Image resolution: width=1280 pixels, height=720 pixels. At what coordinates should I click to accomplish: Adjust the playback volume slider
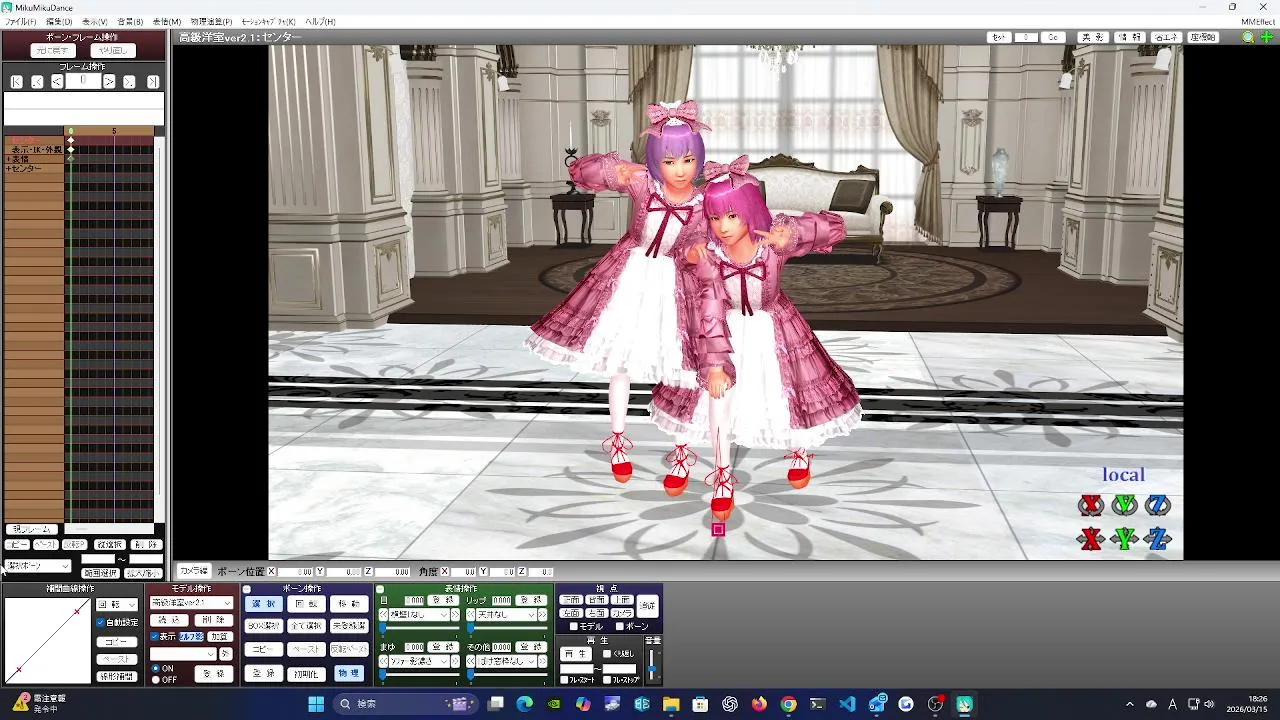click(x=653, y=667)
